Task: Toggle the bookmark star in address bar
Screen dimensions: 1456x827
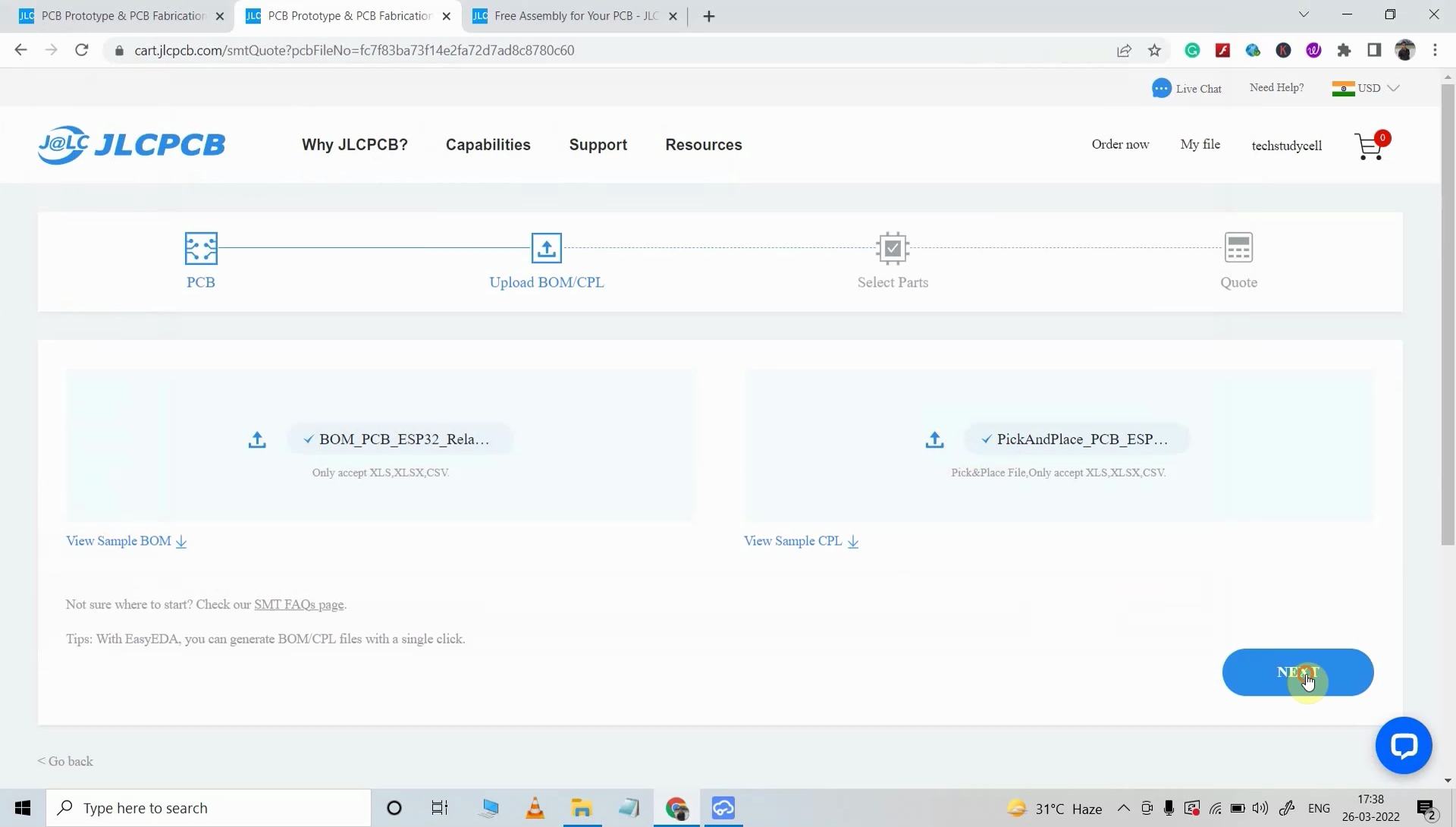Action: tap(1154, 50)
